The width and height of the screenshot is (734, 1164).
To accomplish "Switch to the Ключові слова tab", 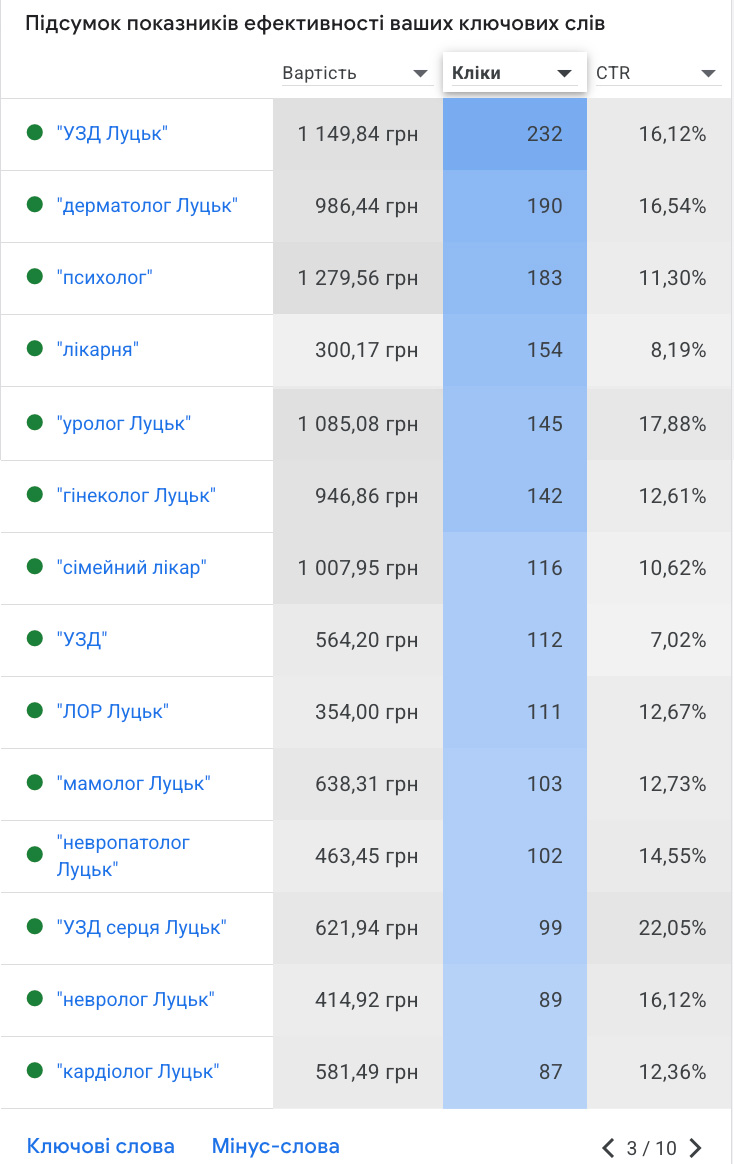I will click(x=100, y=1146).
